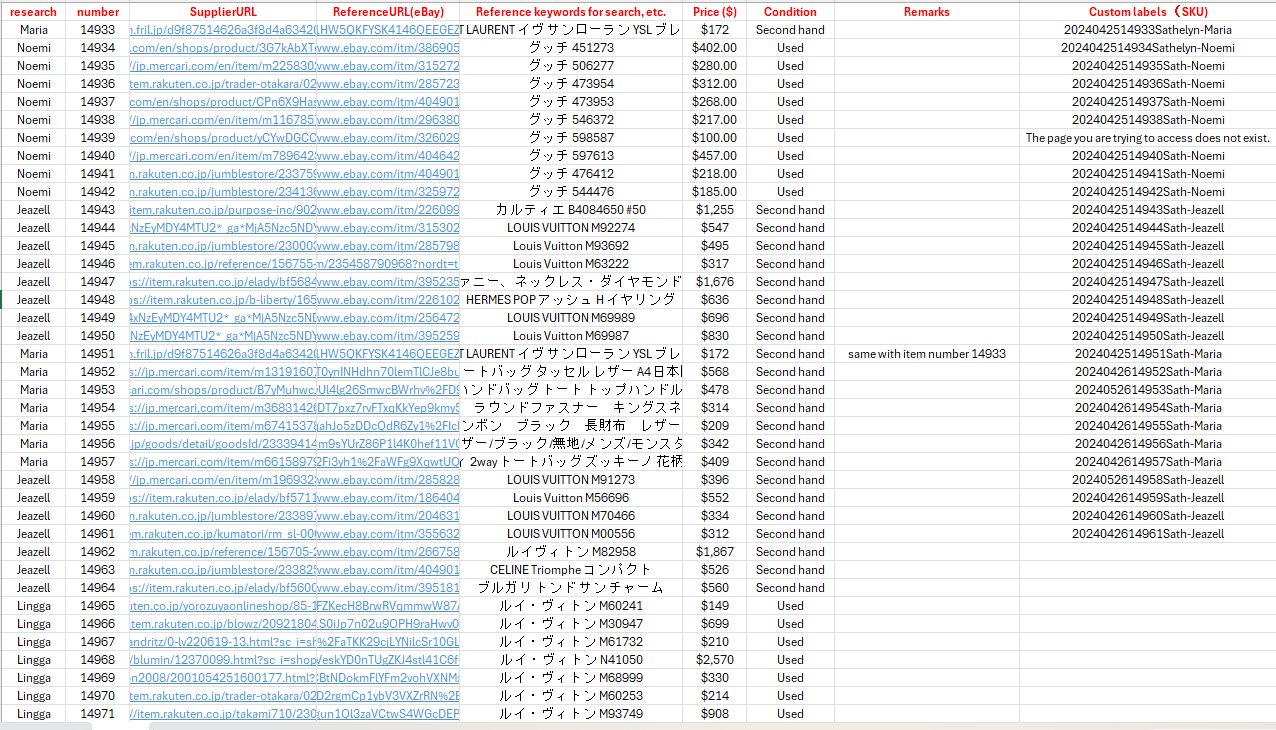Select the 'page you are trying to access' cell
Screen dimensions: 1276x730
tap(1148, 138)
